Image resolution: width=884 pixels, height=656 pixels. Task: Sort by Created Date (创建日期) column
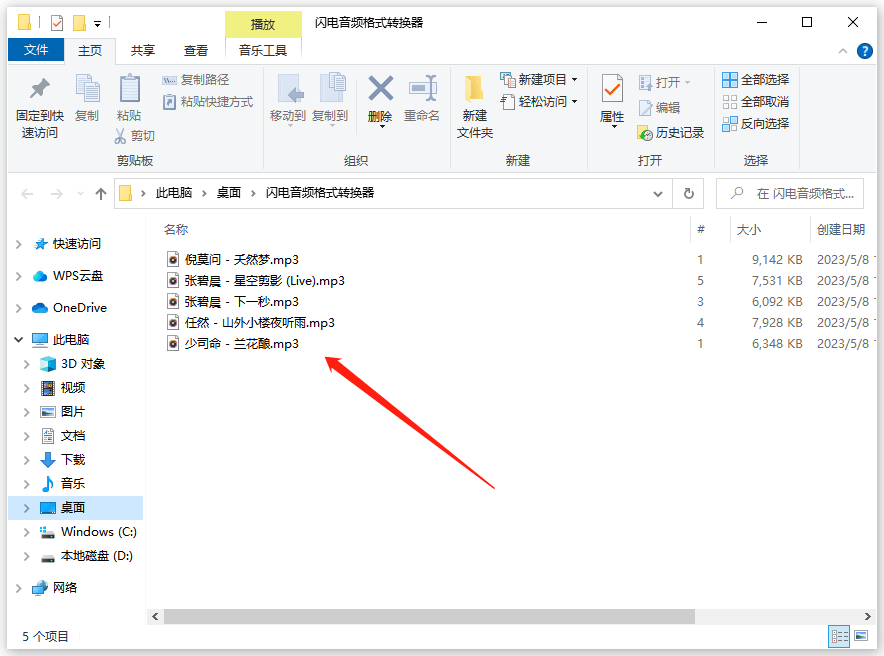841,230
